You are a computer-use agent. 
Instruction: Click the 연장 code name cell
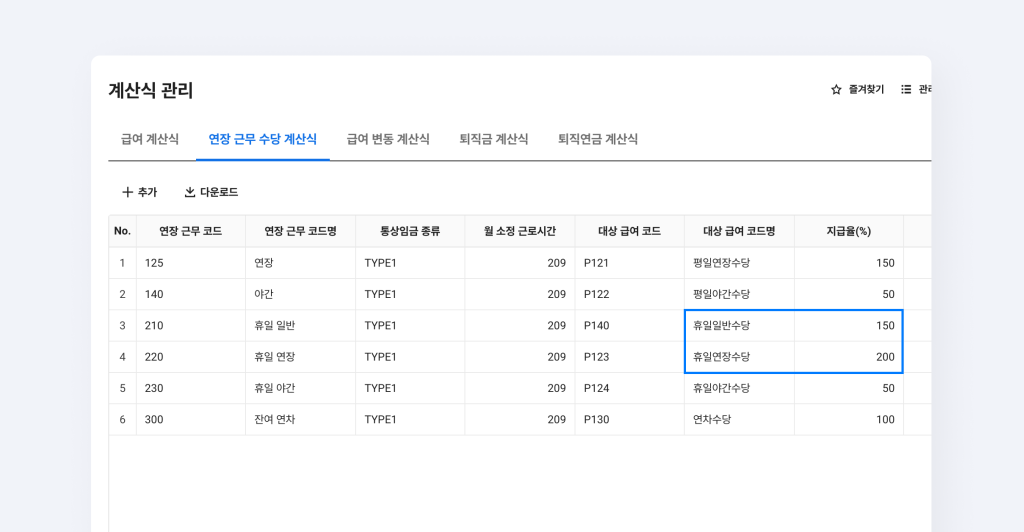300,263
